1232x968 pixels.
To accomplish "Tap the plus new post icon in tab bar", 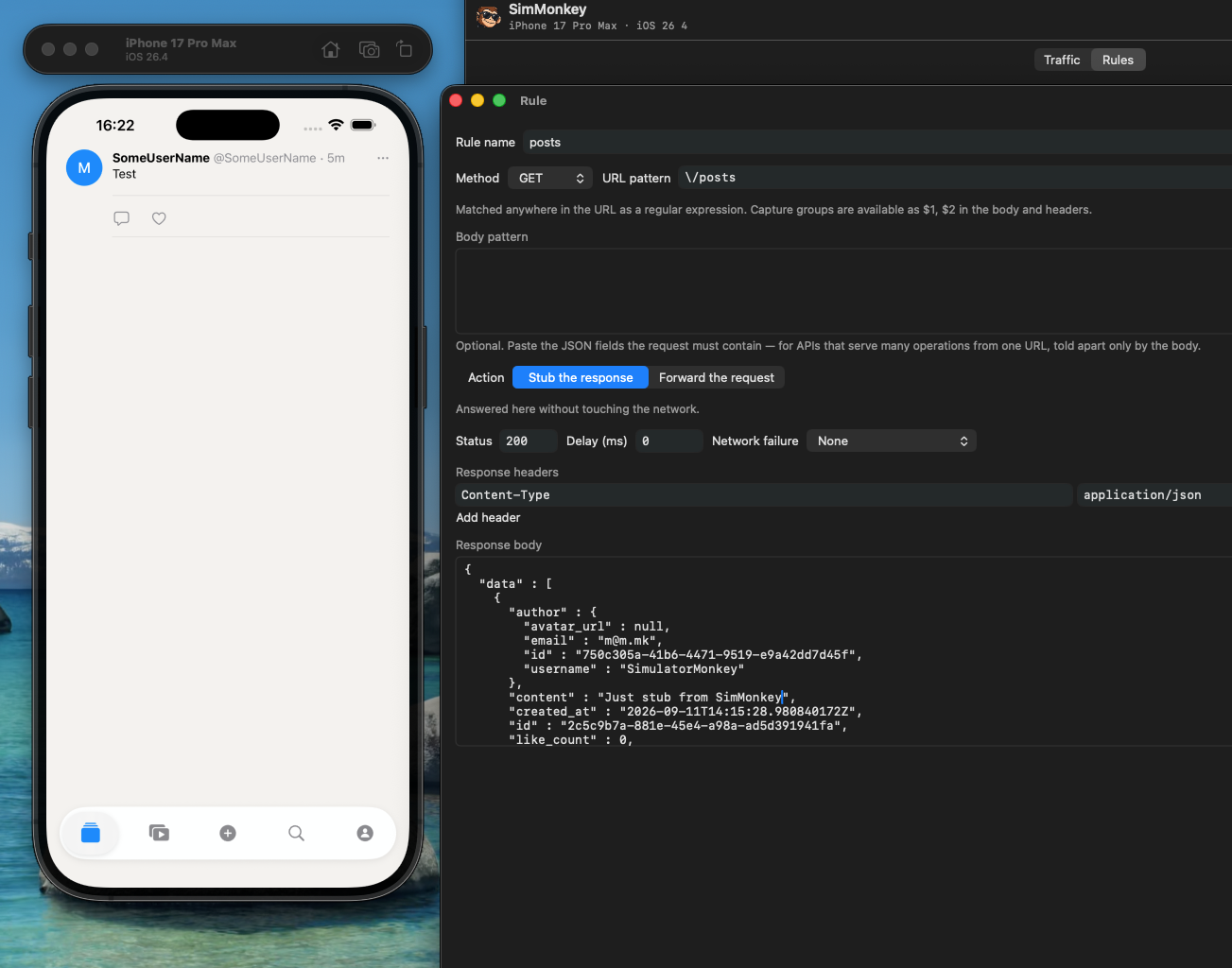I will click(x=228, y=833).
